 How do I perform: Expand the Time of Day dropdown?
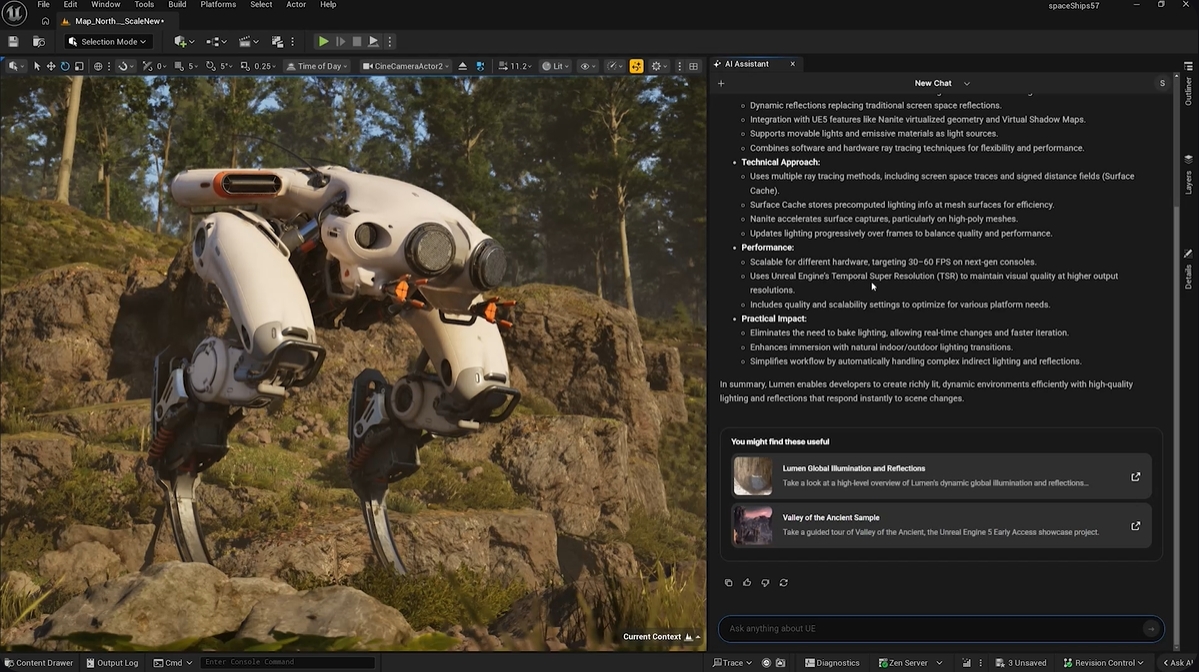point(317,66)
